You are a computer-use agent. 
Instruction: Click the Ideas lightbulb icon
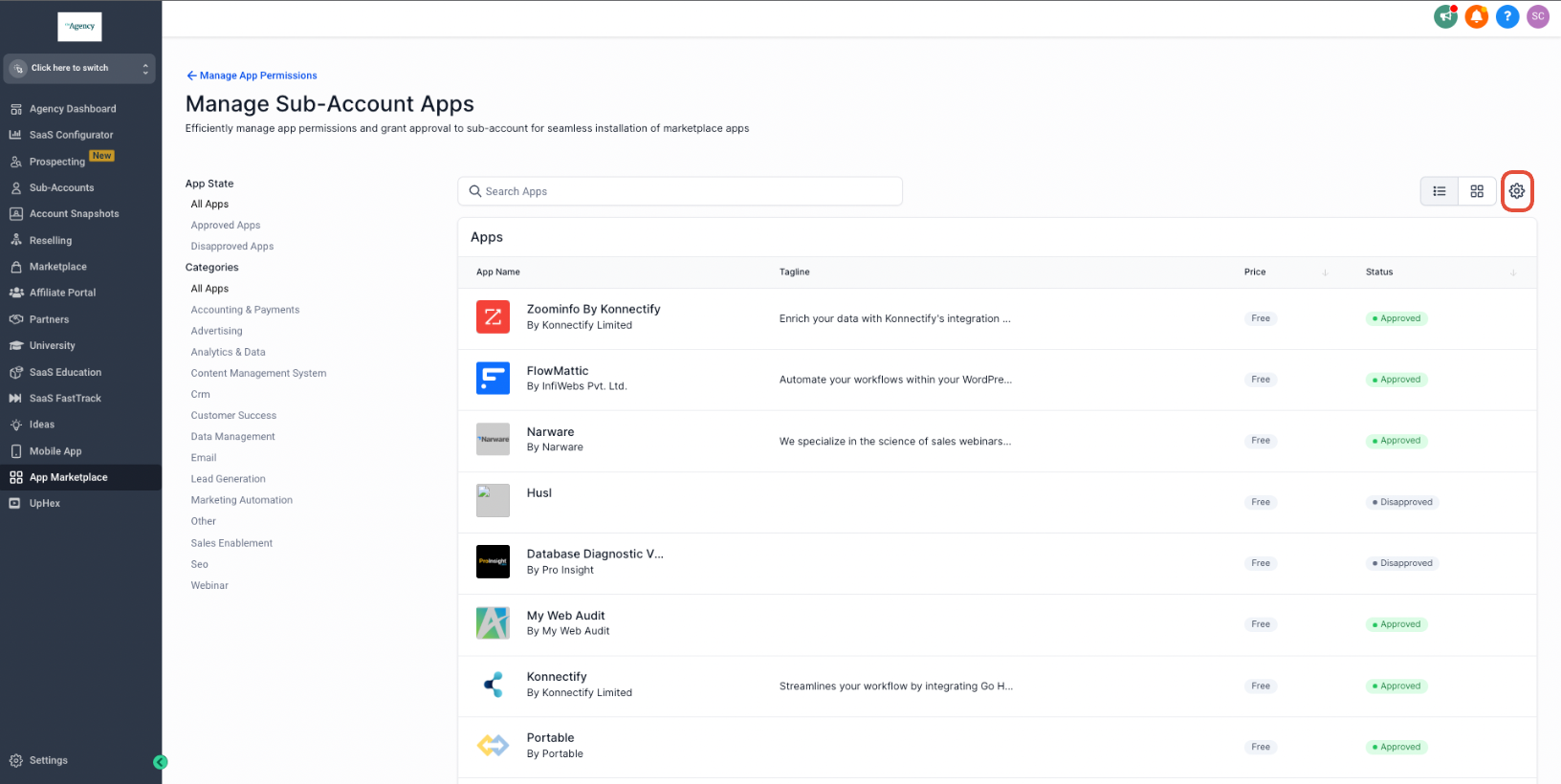[x=16, y=425]
